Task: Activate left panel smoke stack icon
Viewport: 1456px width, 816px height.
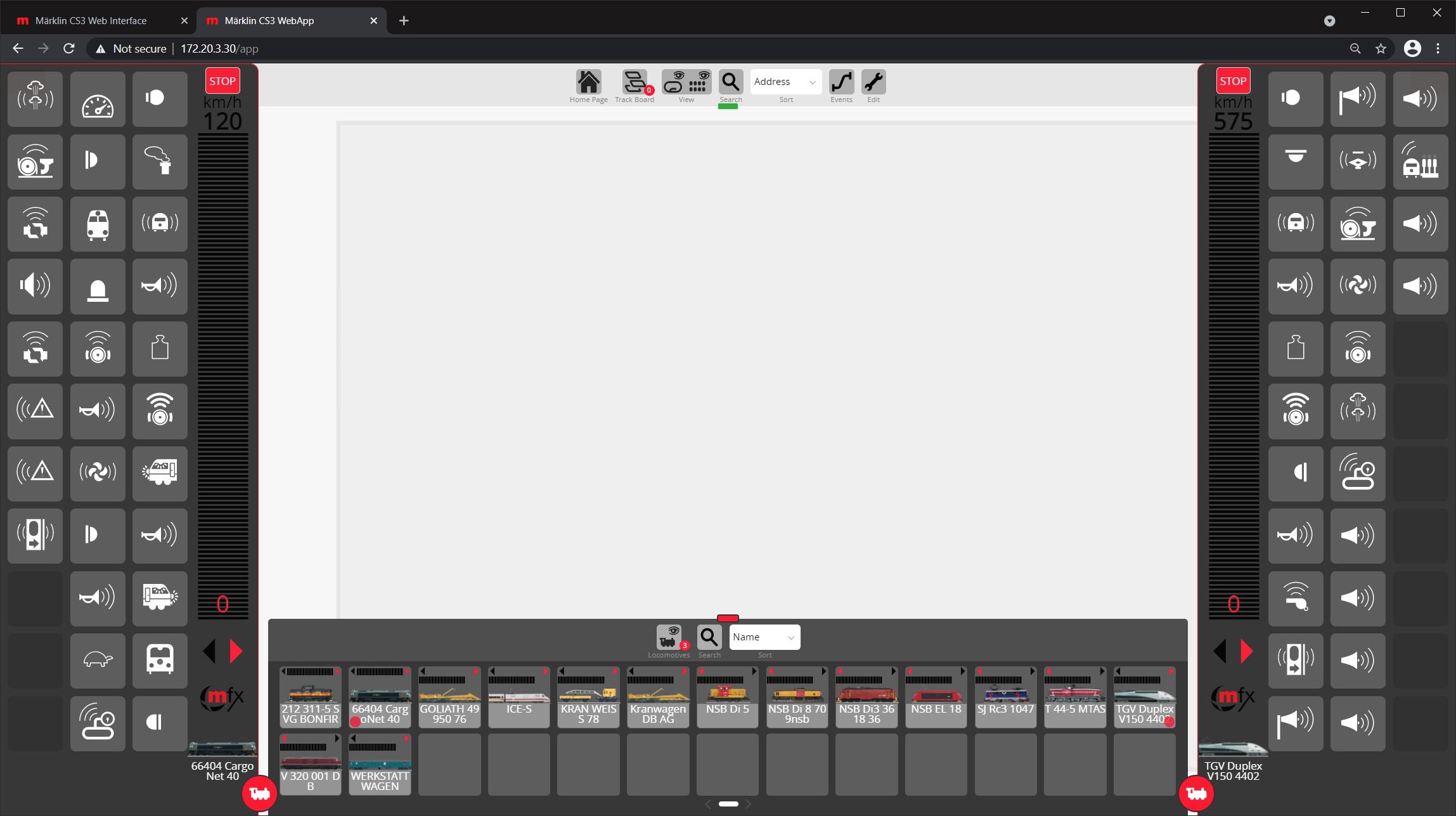Action: pos(160,162)
